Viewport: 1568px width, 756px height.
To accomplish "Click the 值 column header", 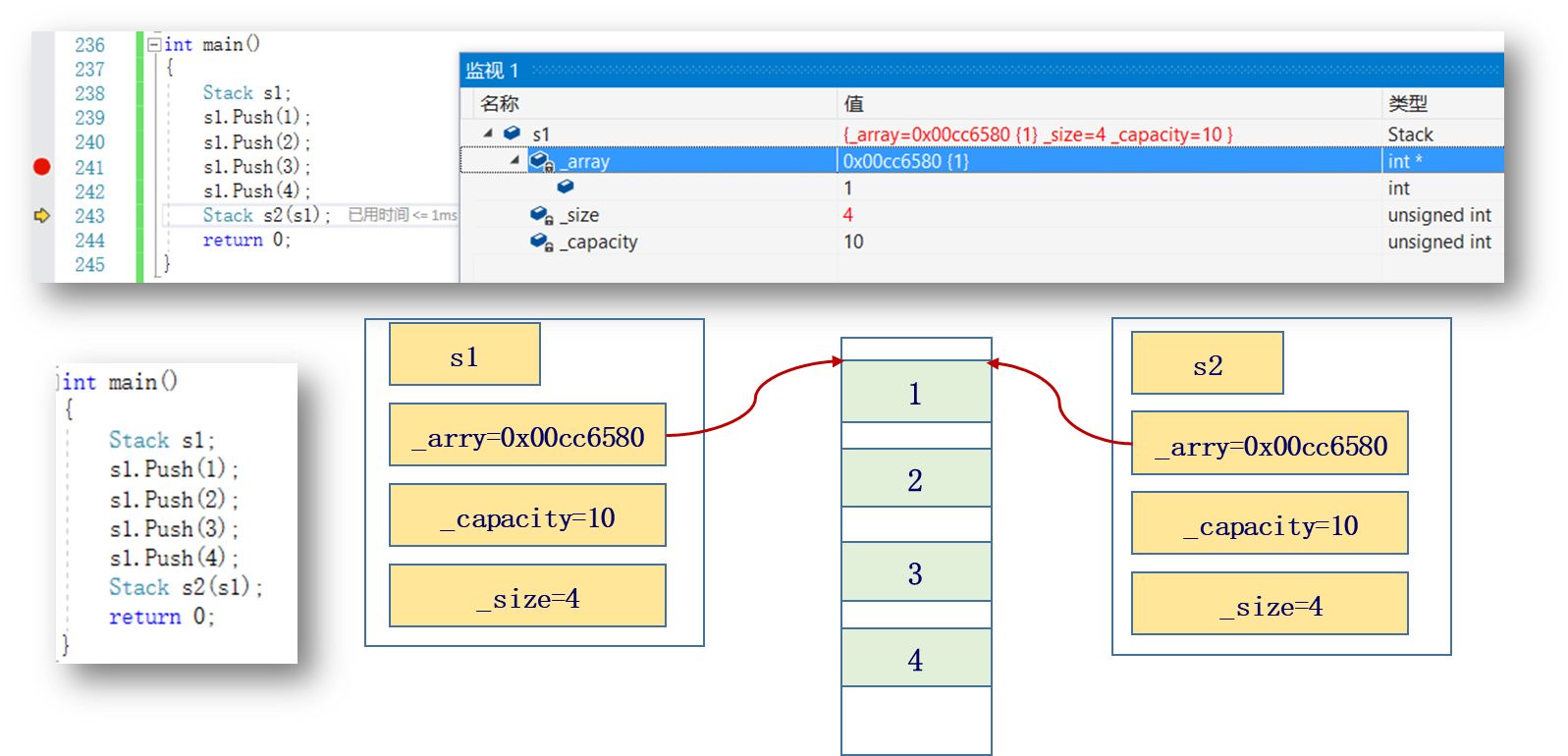I will (853, 103).
